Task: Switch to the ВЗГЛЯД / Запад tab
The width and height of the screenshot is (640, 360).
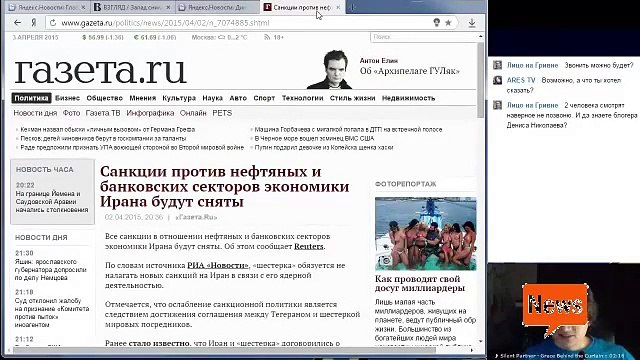Action: point(131,7)
